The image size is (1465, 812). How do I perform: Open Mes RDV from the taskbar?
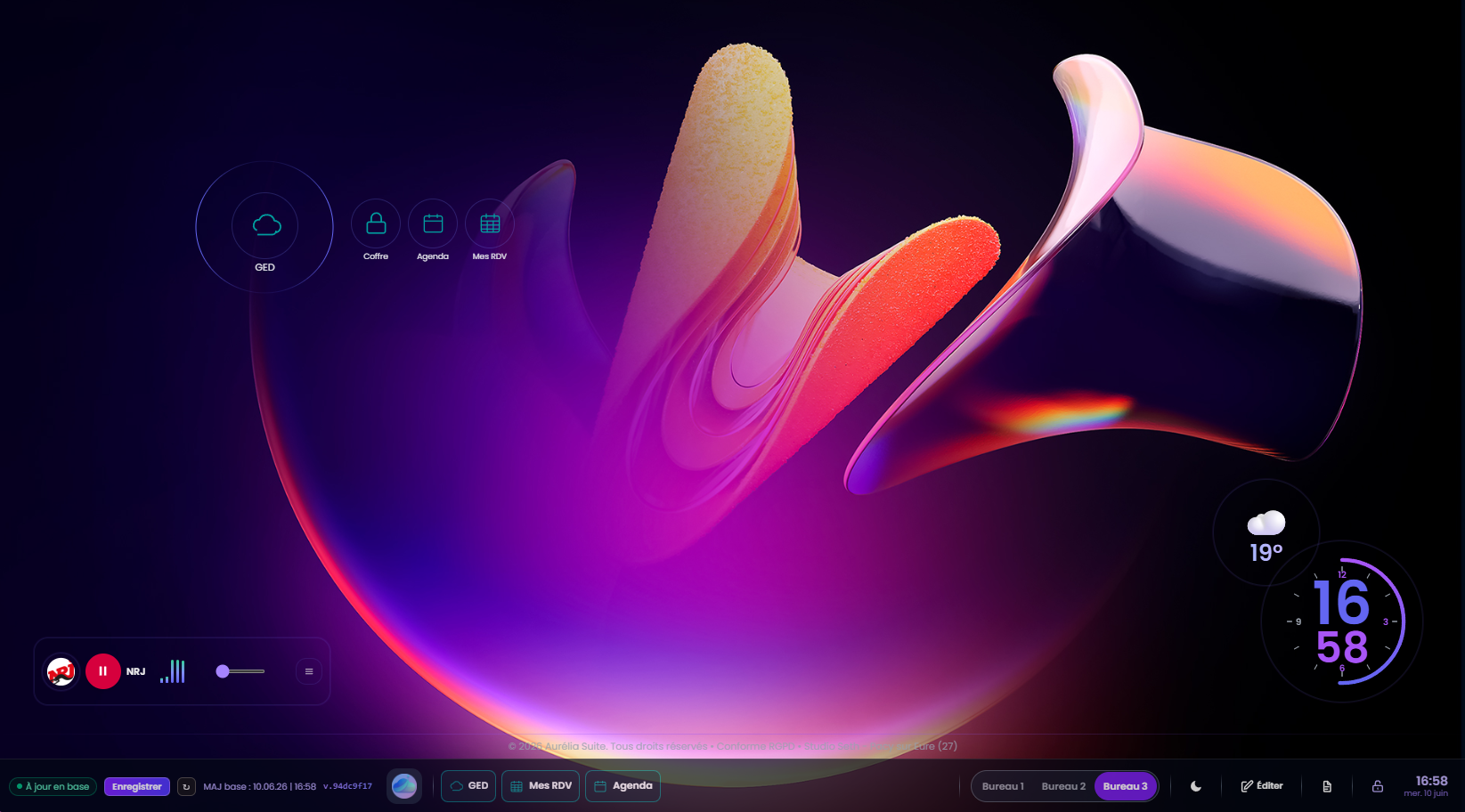[x=541, y=786]
